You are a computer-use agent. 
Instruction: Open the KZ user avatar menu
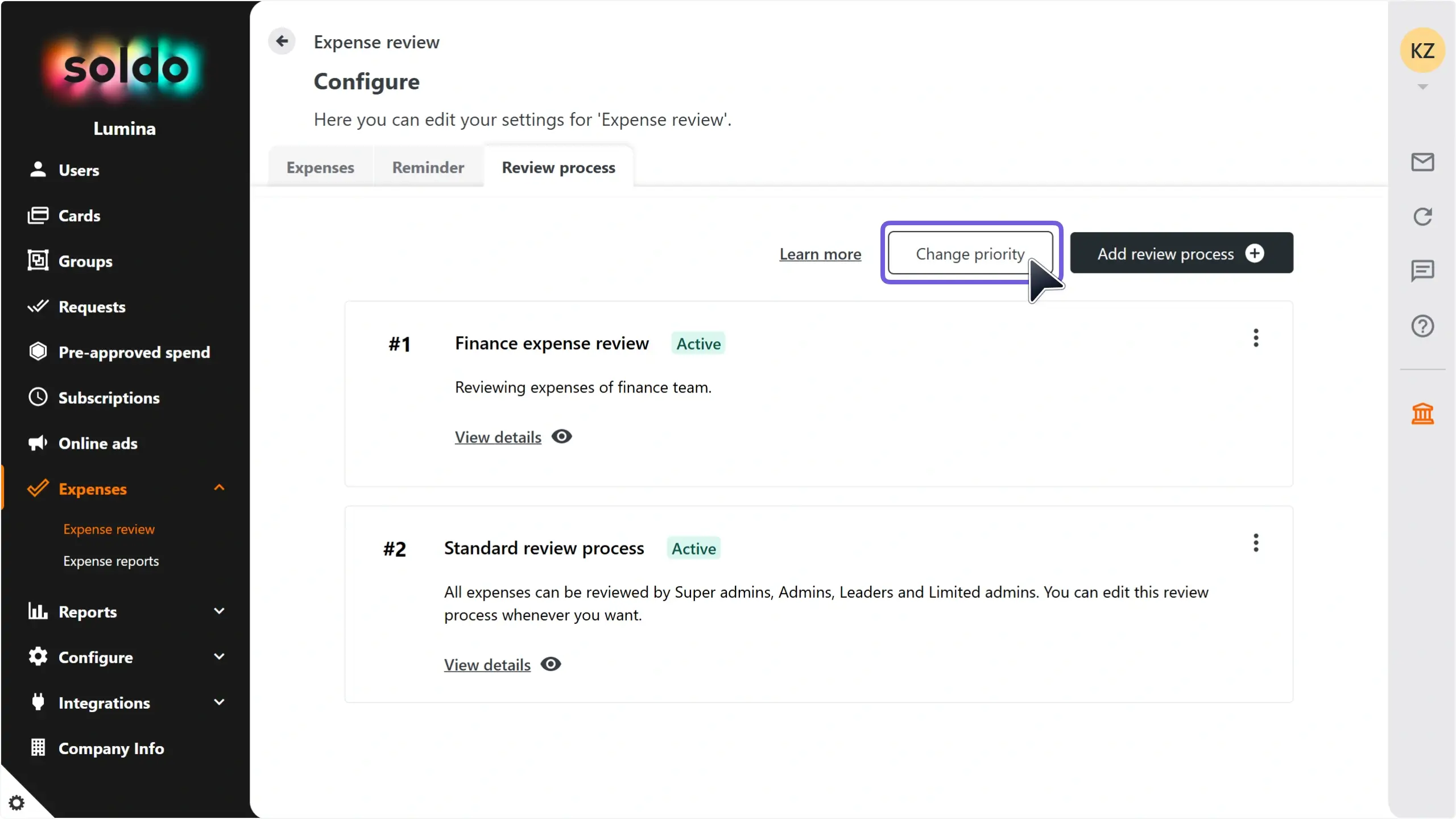pyautogui.click(x=1422, y=51)
